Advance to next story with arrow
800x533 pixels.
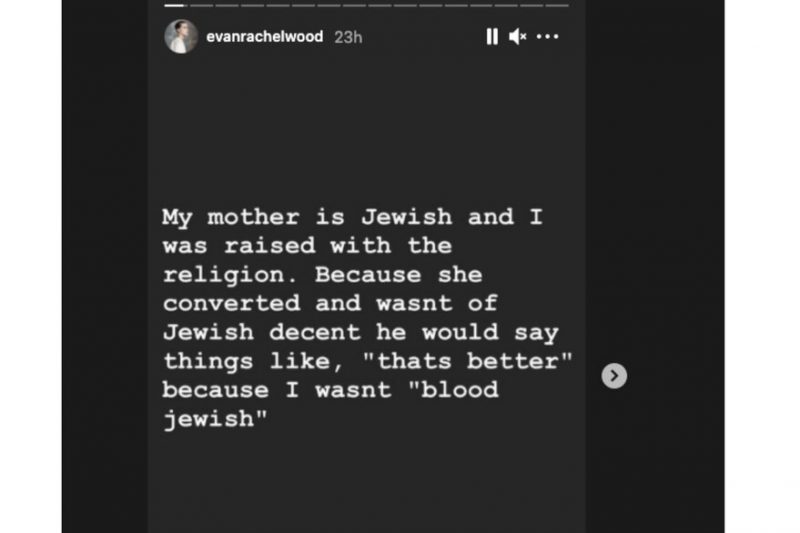pyautogui.click(x=614, y=376)
